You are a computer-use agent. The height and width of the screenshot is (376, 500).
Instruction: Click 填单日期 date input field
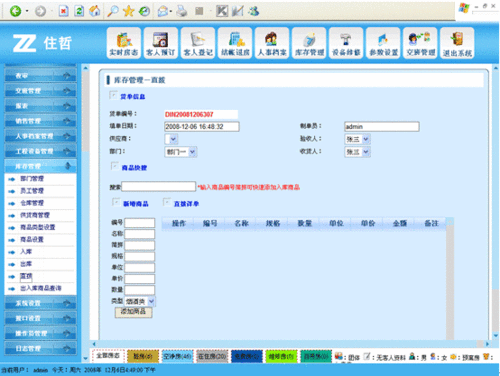click(x=202, y=126)
